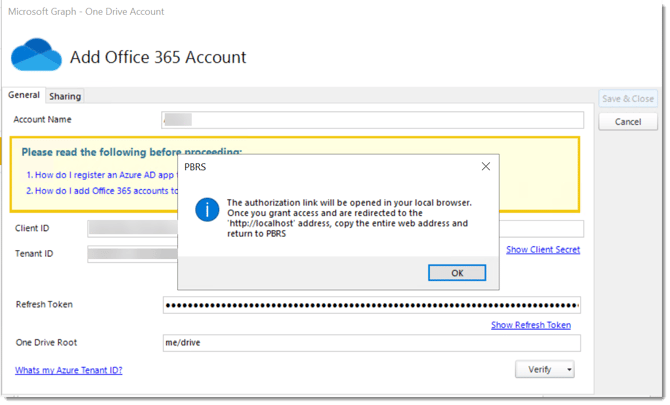
Task: Click into the Account Name field
Action: [x=372, y=120]
